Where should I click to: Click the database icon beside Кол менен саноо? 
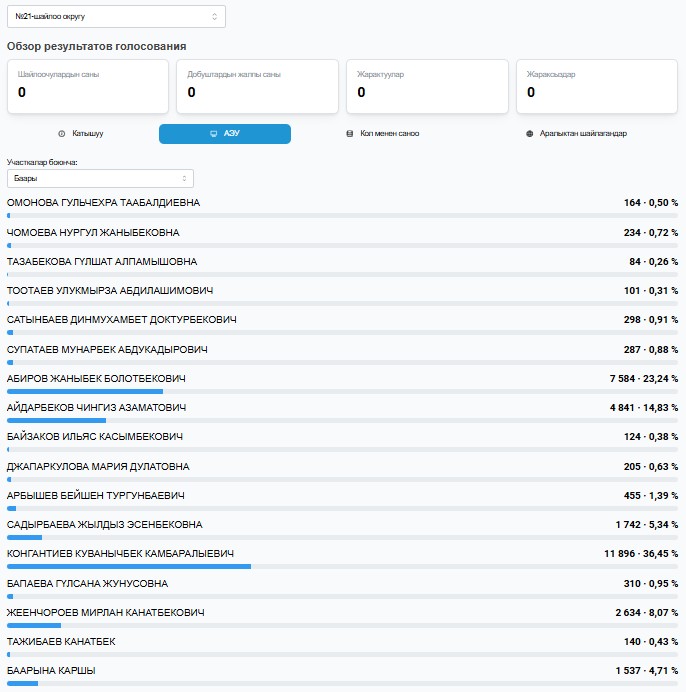[349, 133]
